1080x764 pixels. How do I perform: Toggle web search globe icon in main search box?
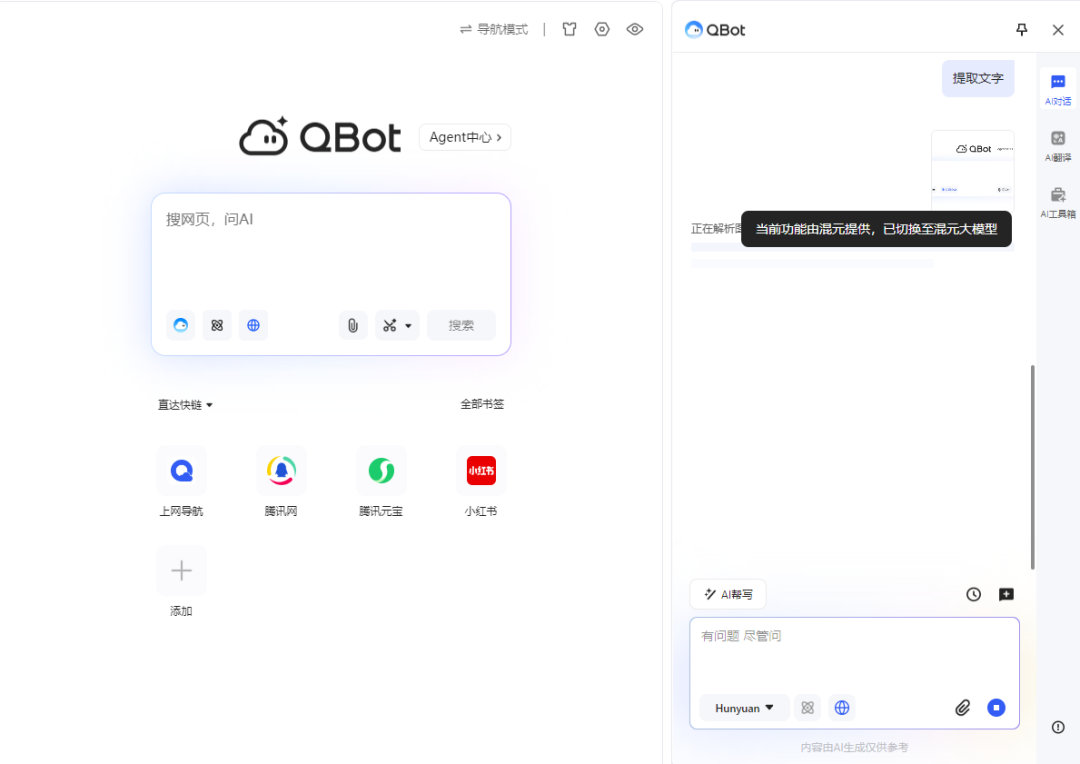click(x=253, y=325)
